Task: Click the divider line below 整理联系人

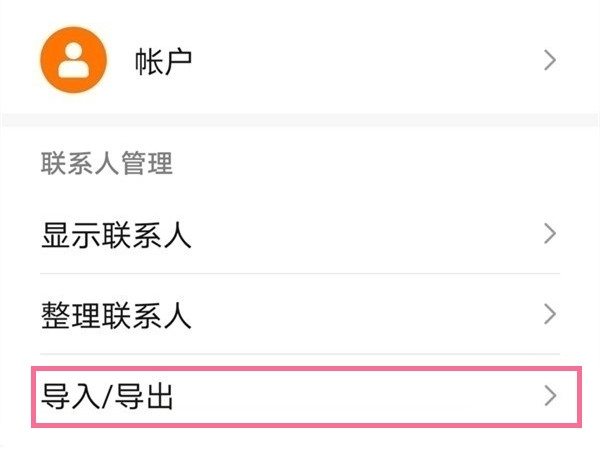Action: coord(300,354)
